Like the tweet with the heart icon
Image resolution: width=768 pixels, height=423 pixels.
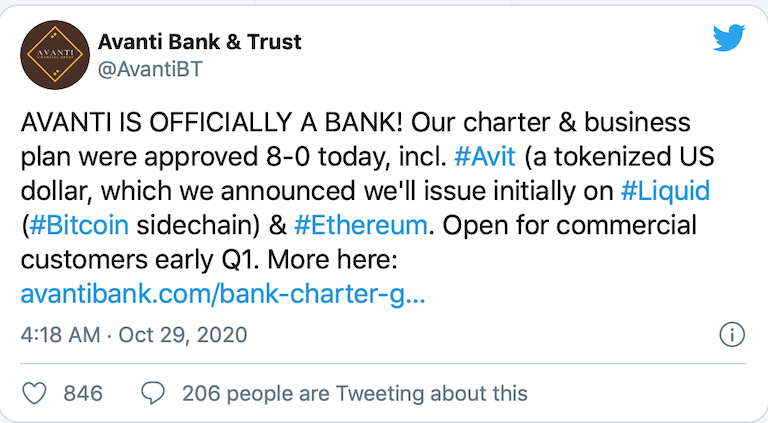(x=35, y=393)
